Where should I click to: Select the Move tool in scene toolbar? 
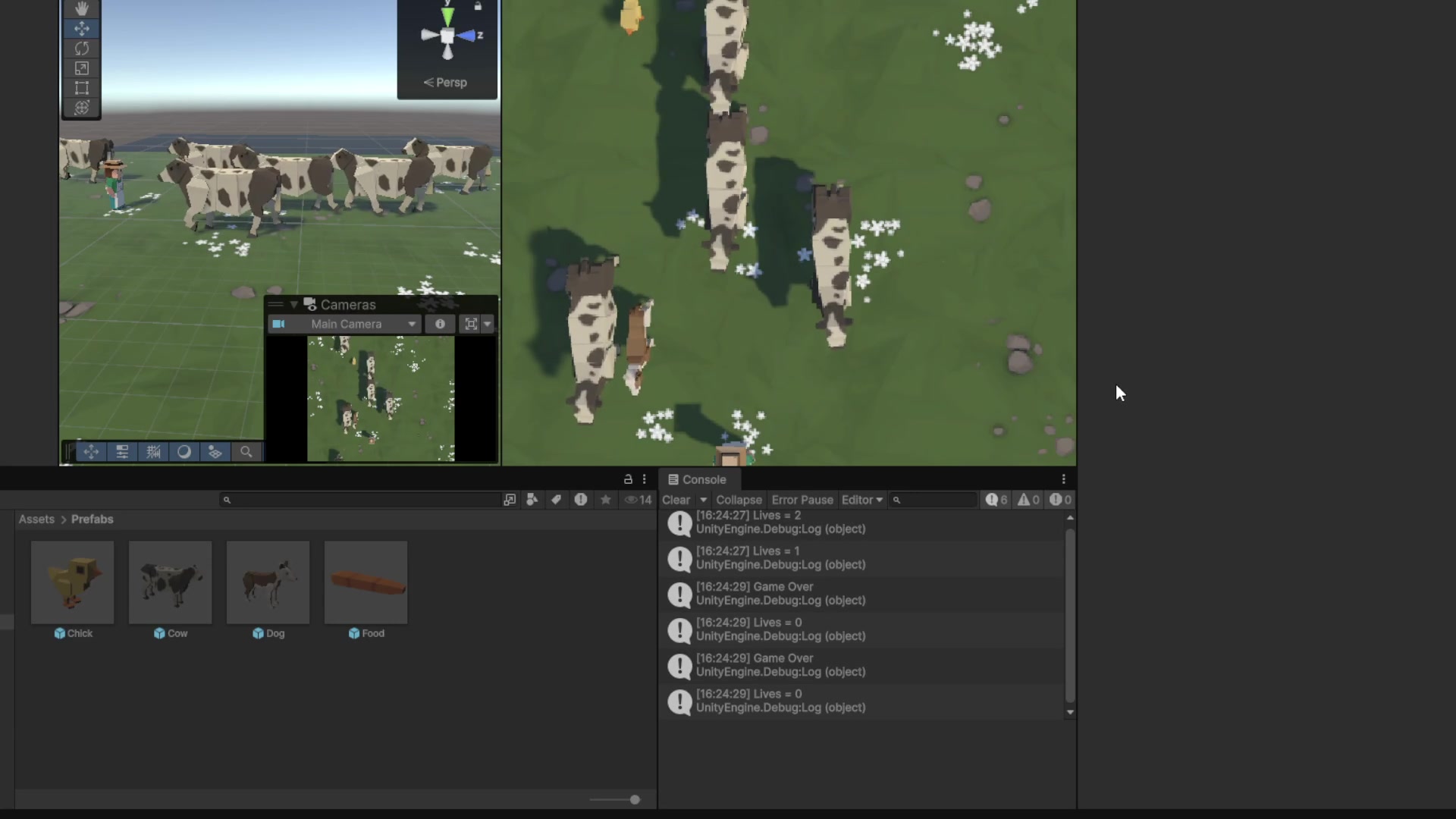click(82, 29)
